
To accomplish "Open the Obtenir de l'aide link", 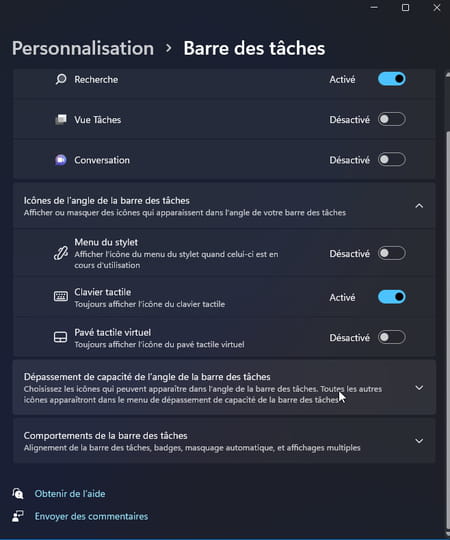I will pyautogui.click(x=70, y=494).
